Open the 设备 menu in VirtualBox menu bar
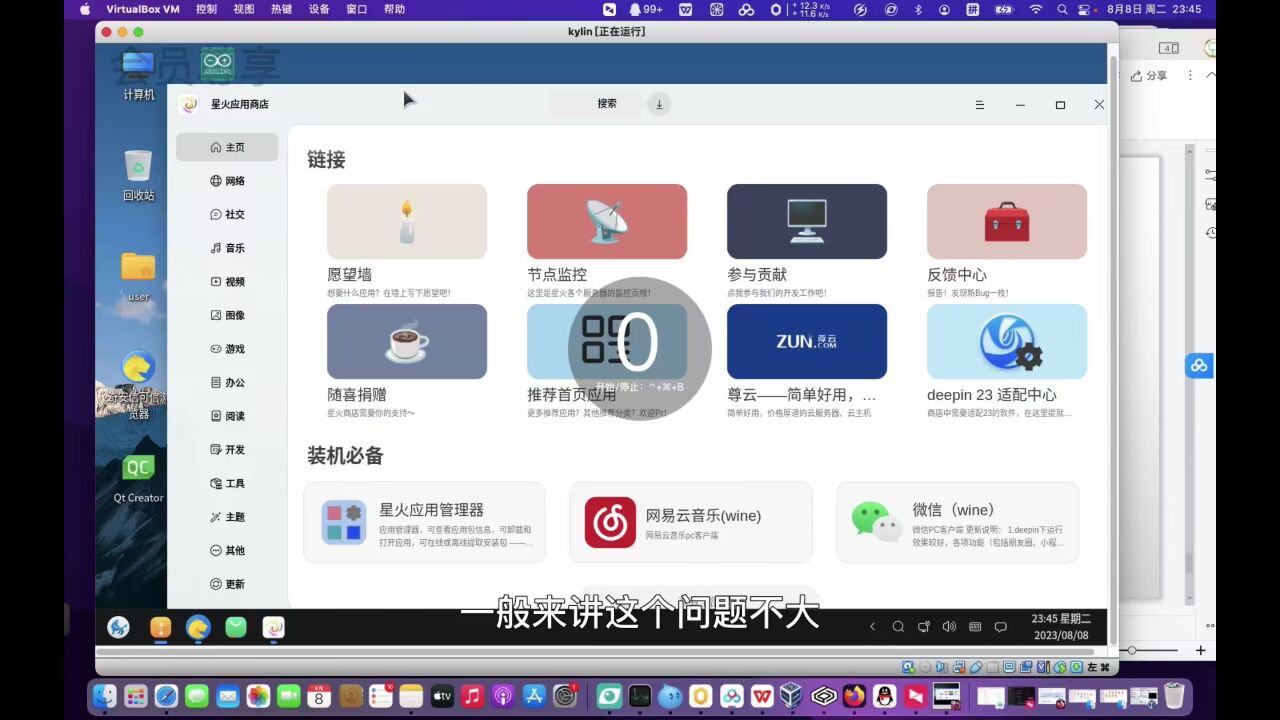 [x=319, y=9]
